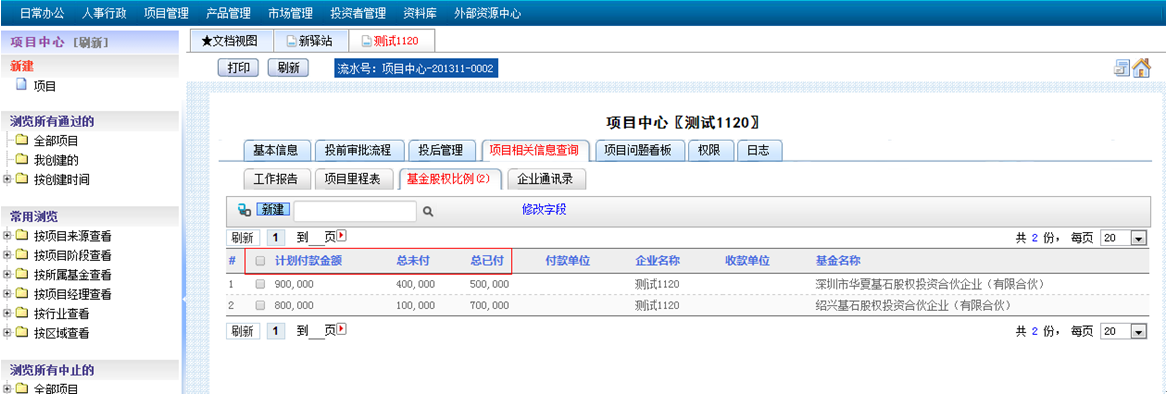The width and height of the screenshot is (1167, 399).
Task: Click the folder icon of 按创建时间
Action: [22, 179]
